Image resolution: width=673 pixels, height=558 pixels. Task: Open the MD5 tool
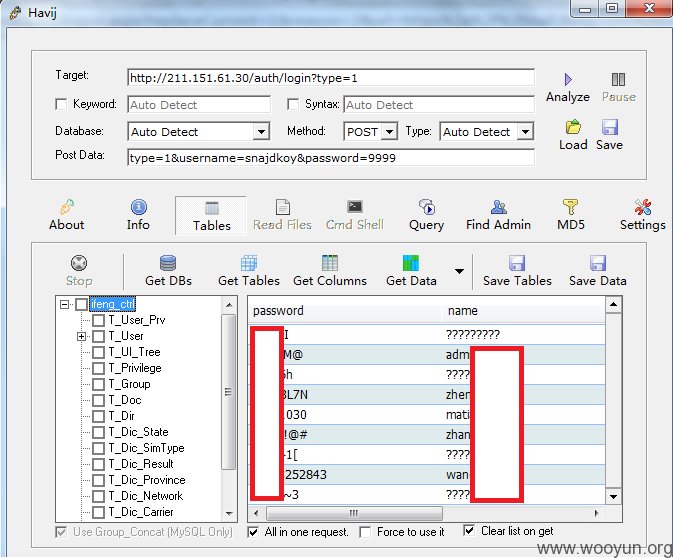point(570,215)
